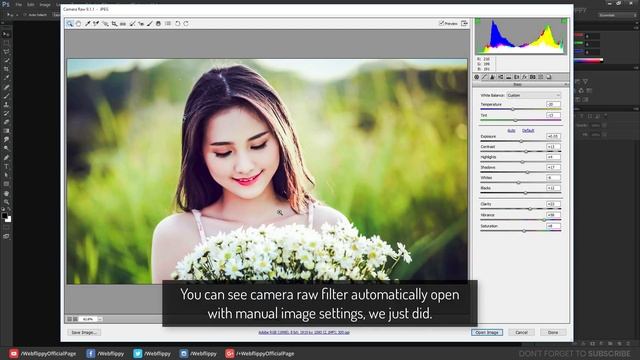Click the Saturation value field

coord(553,226)
